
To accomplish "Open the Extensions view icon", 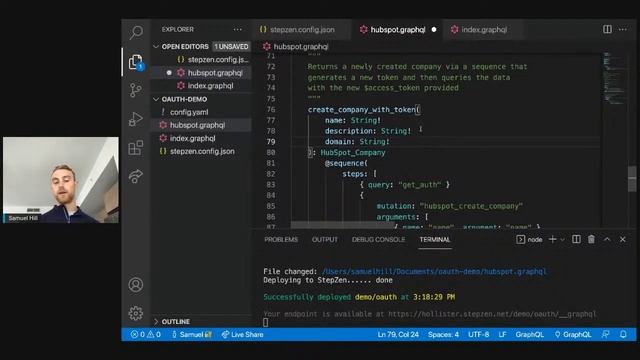I will coord(136,147).
